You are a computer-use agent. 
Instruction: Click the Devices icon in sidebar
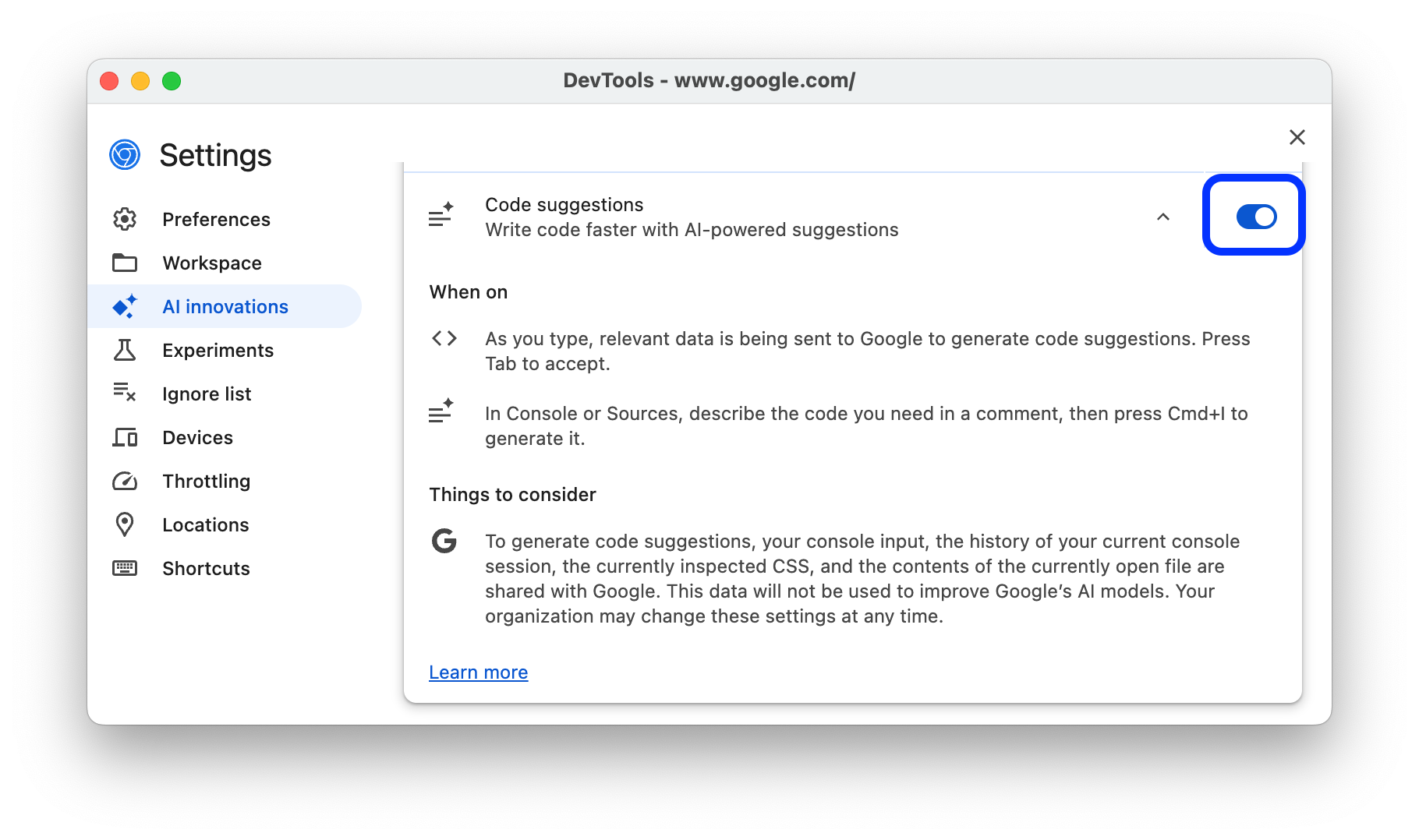[126, 437]
